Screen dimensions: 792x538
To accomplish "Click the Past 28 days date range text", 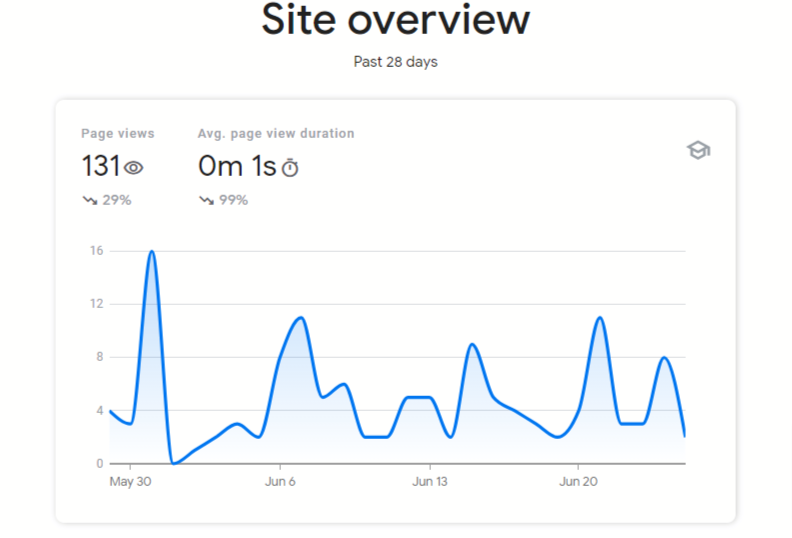I will 395,62.
